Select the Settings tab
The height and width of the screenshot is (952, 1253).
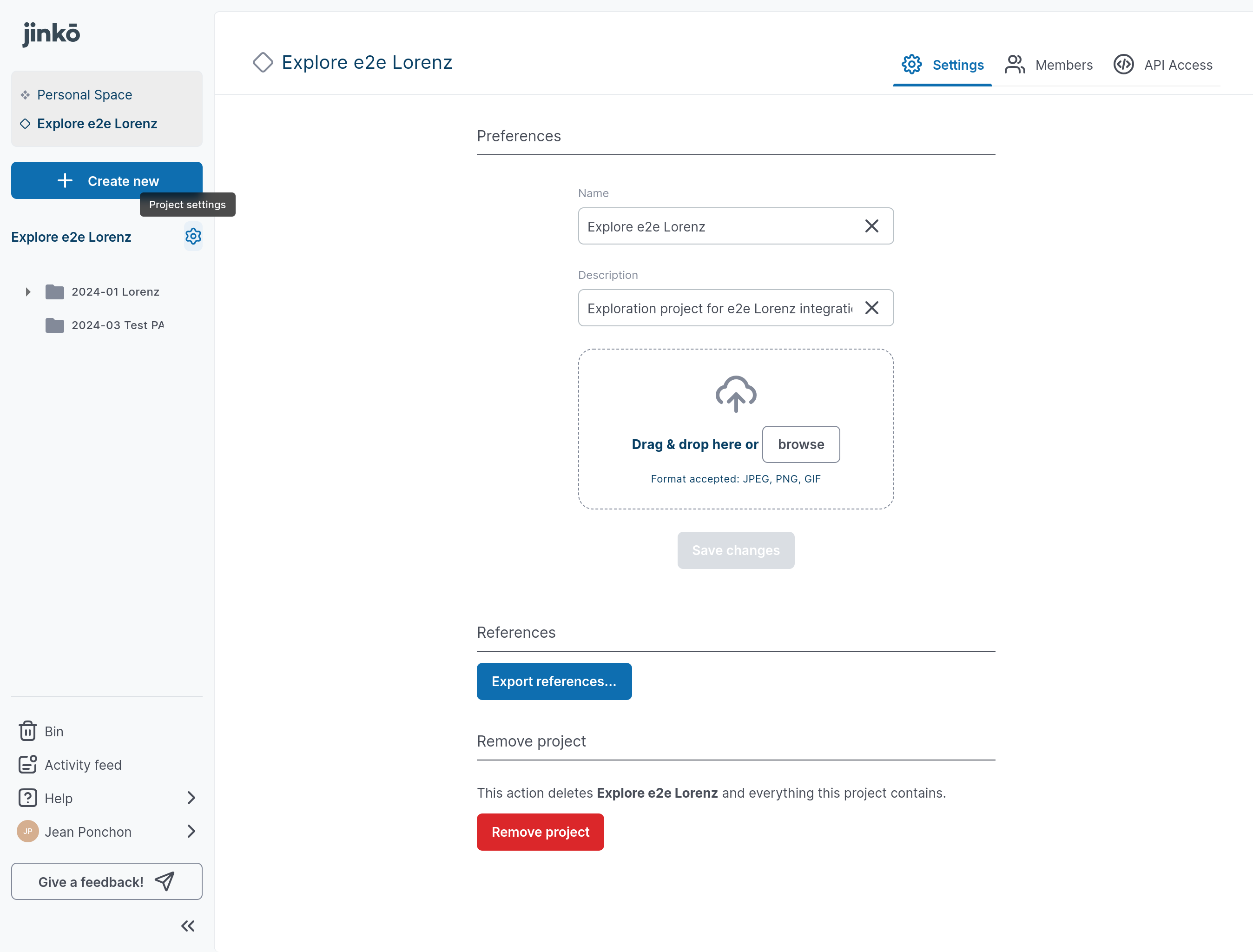[x=943, y=65]
